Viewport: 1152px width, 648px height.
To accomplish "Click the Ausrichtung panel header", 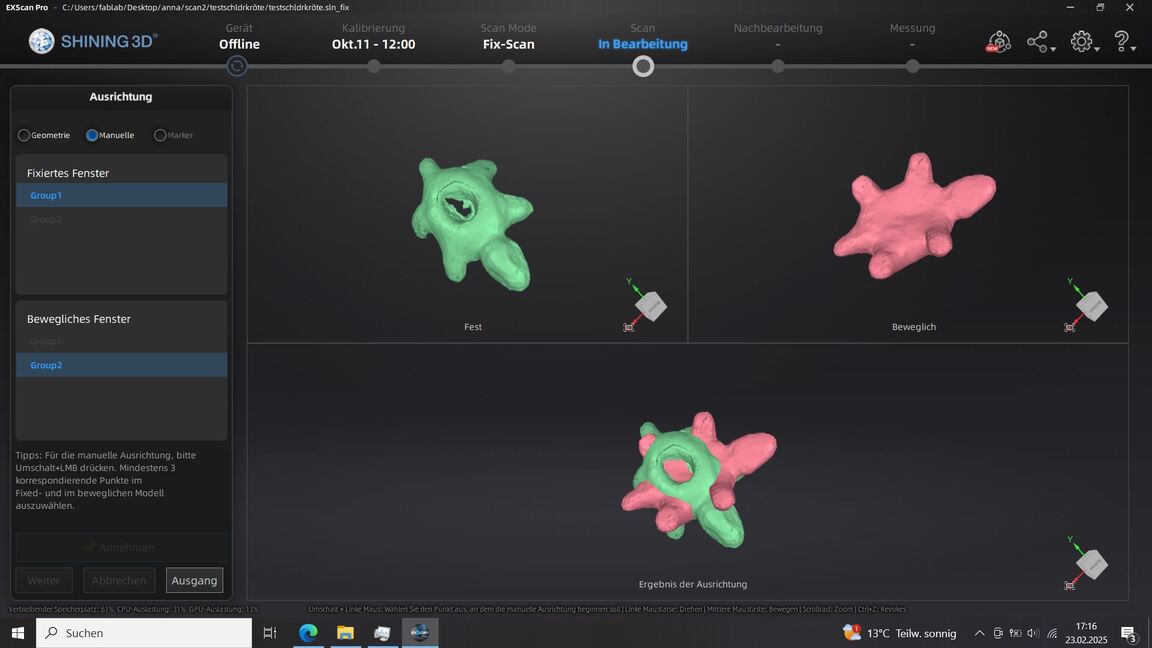I will pos(121,97).
